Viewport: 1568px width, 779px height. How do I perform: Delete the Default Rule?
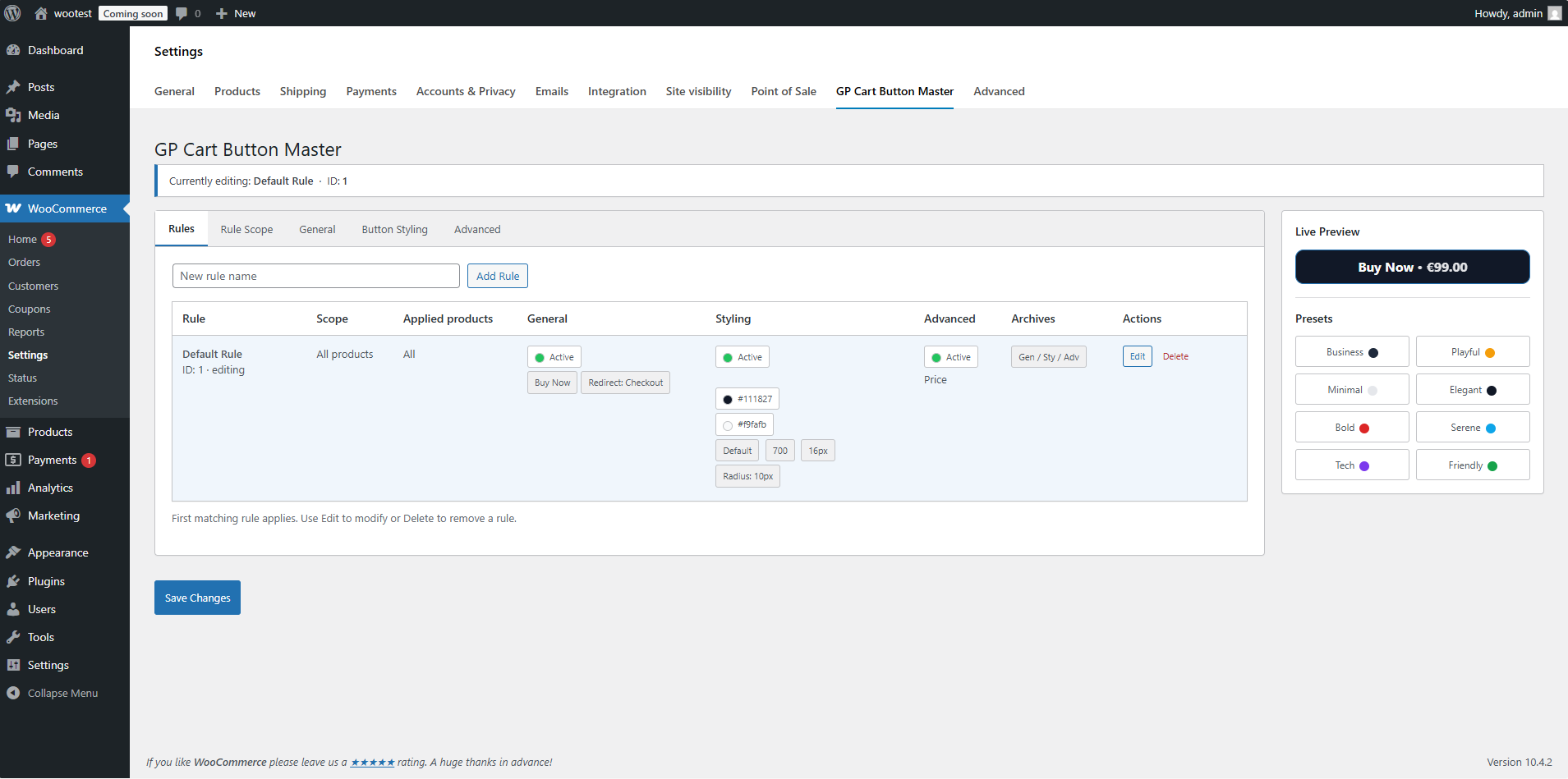(x=1175, y=356)
